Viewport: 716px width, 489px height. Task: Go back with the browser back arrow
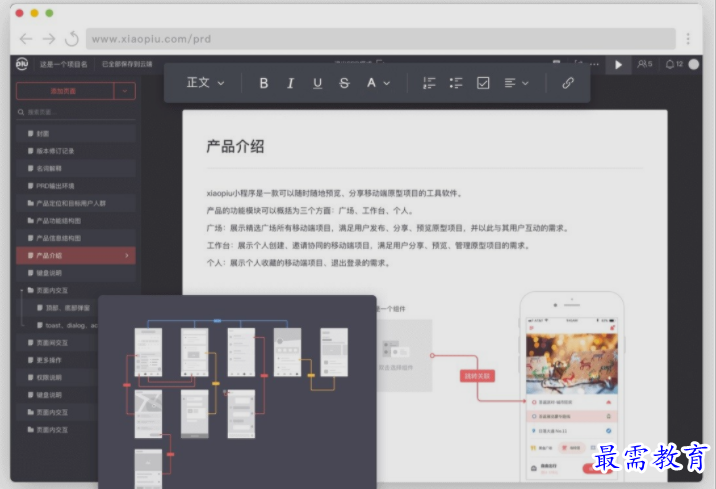coord(26,39)
